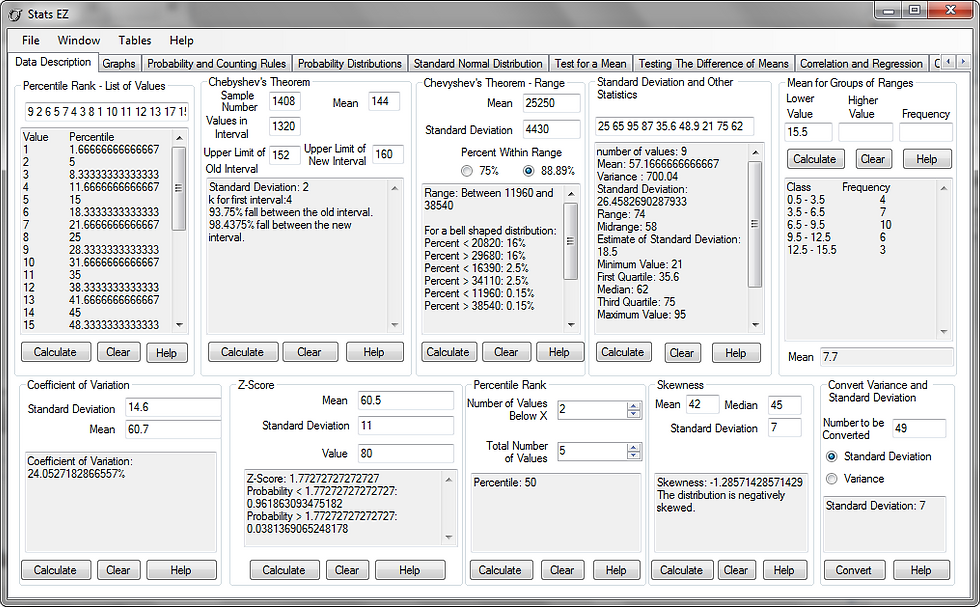This screenshot has width=980, height=607.
Task: Focus the percentile list of values input
Action: (106, 112)
